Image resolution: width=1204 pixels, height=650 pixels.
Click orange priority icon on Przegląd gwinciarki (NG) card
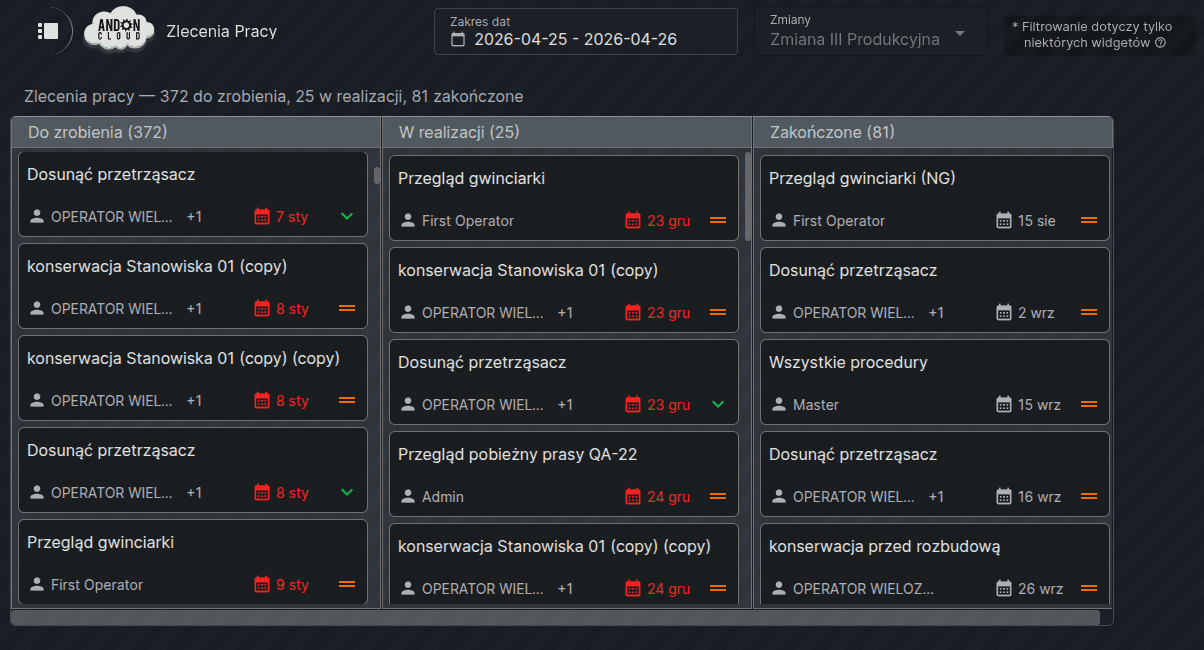(x=1089, y=220)
